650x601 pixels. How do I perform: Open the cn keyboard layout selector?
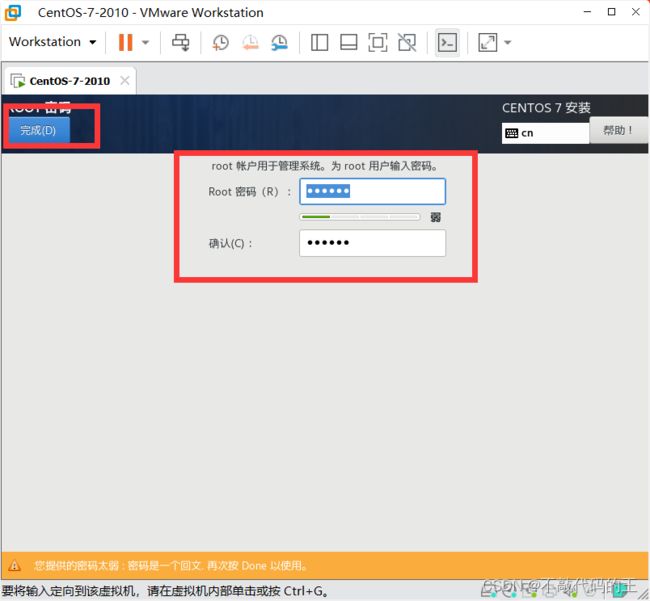point(545,133)
